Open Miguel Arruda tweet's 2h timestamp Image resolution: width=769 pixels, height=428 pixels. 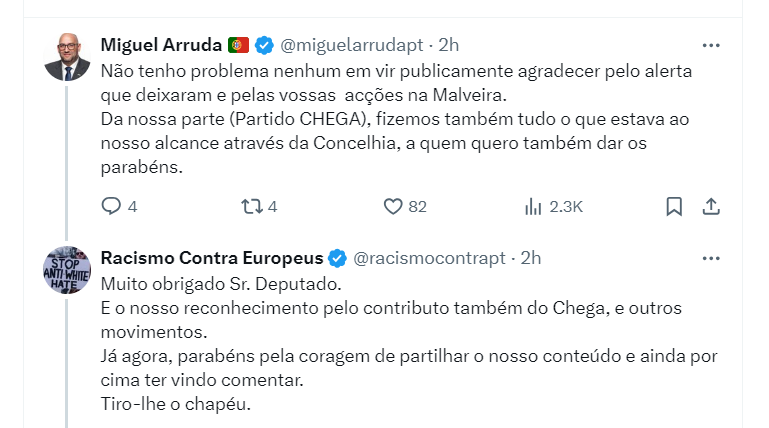[x=450, y=45]
